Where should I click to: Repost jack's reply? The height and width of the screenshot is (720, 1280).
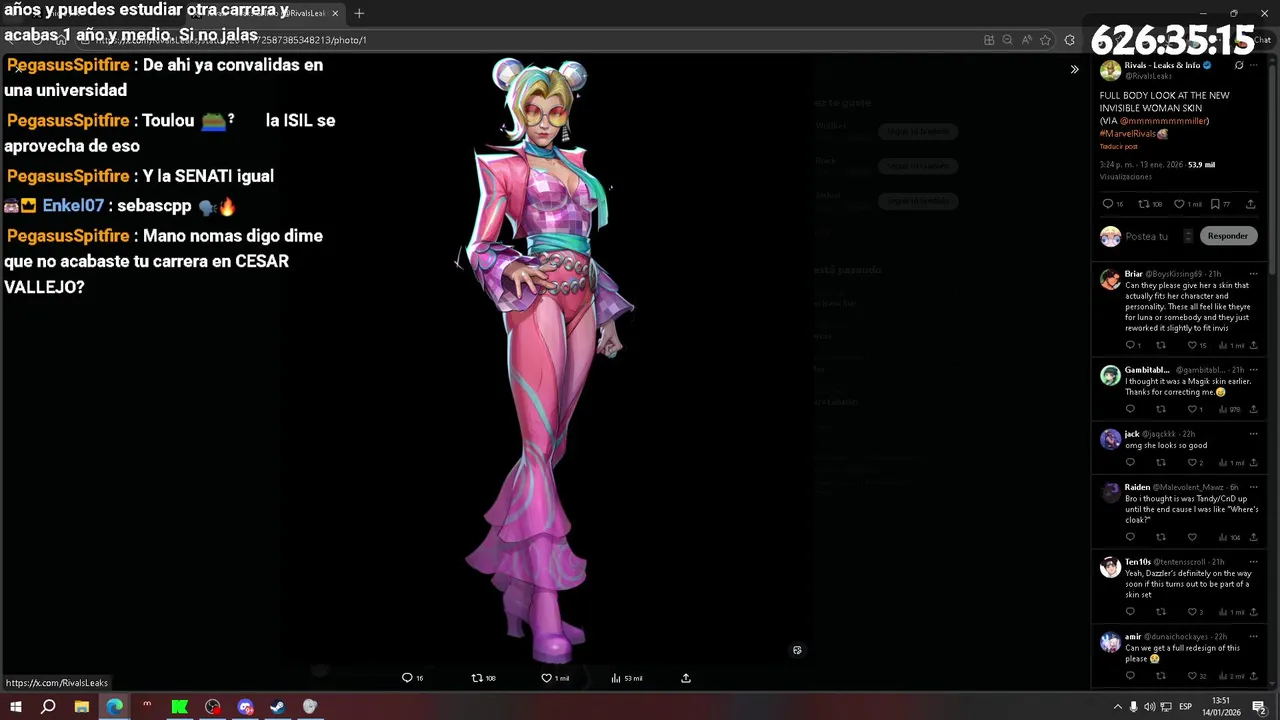pos(1161,462)
